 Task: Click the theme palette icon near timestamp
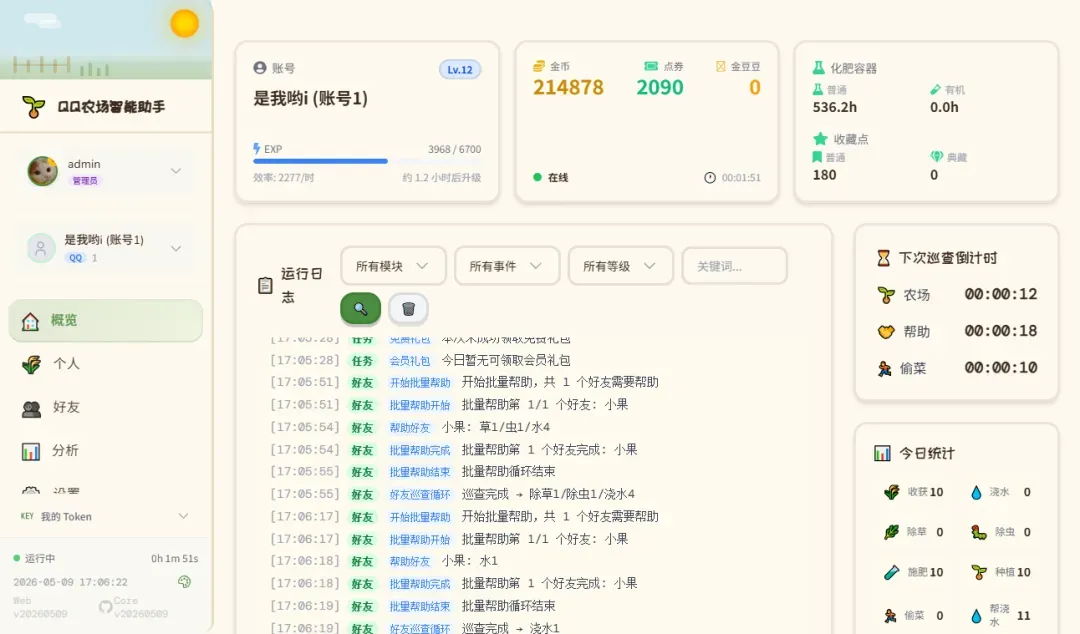(184, 582)
